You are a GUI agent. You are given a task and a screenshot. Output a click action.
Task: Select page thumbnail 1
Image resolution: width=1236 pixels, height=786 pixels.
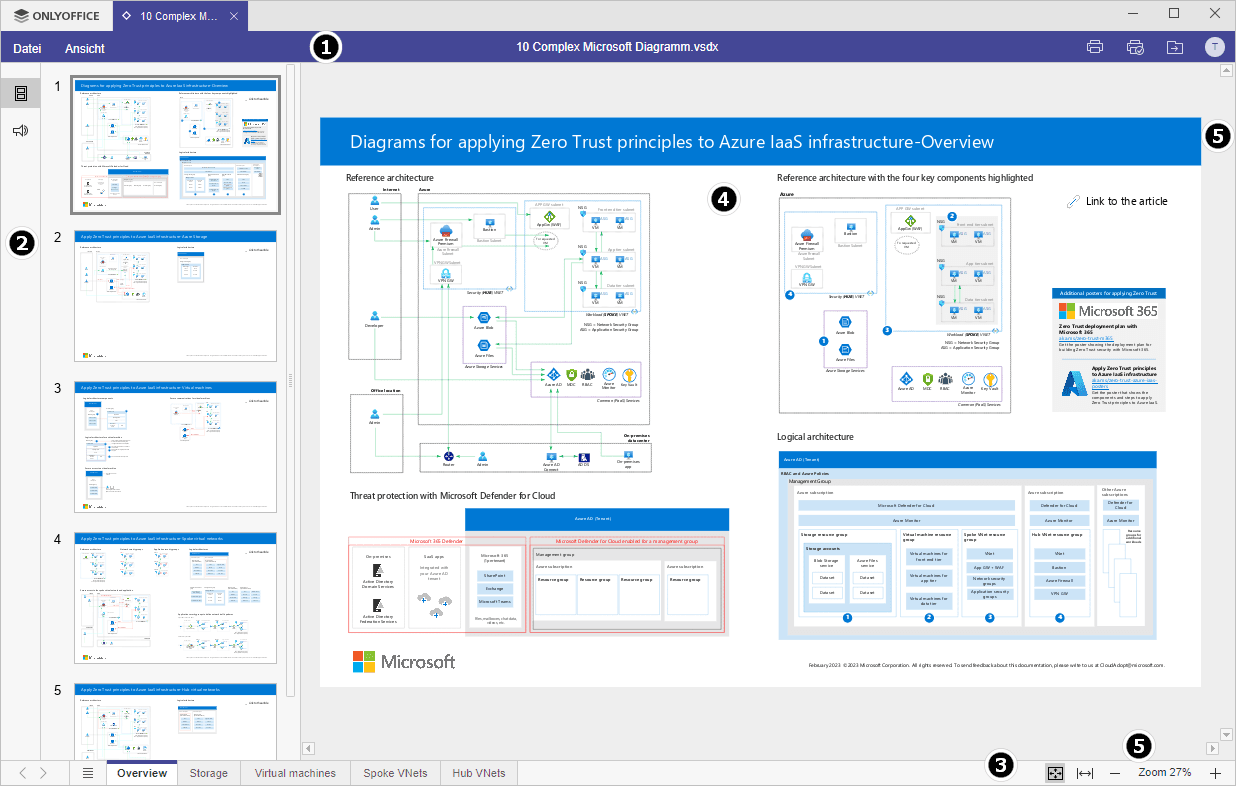tap(176, 146)
